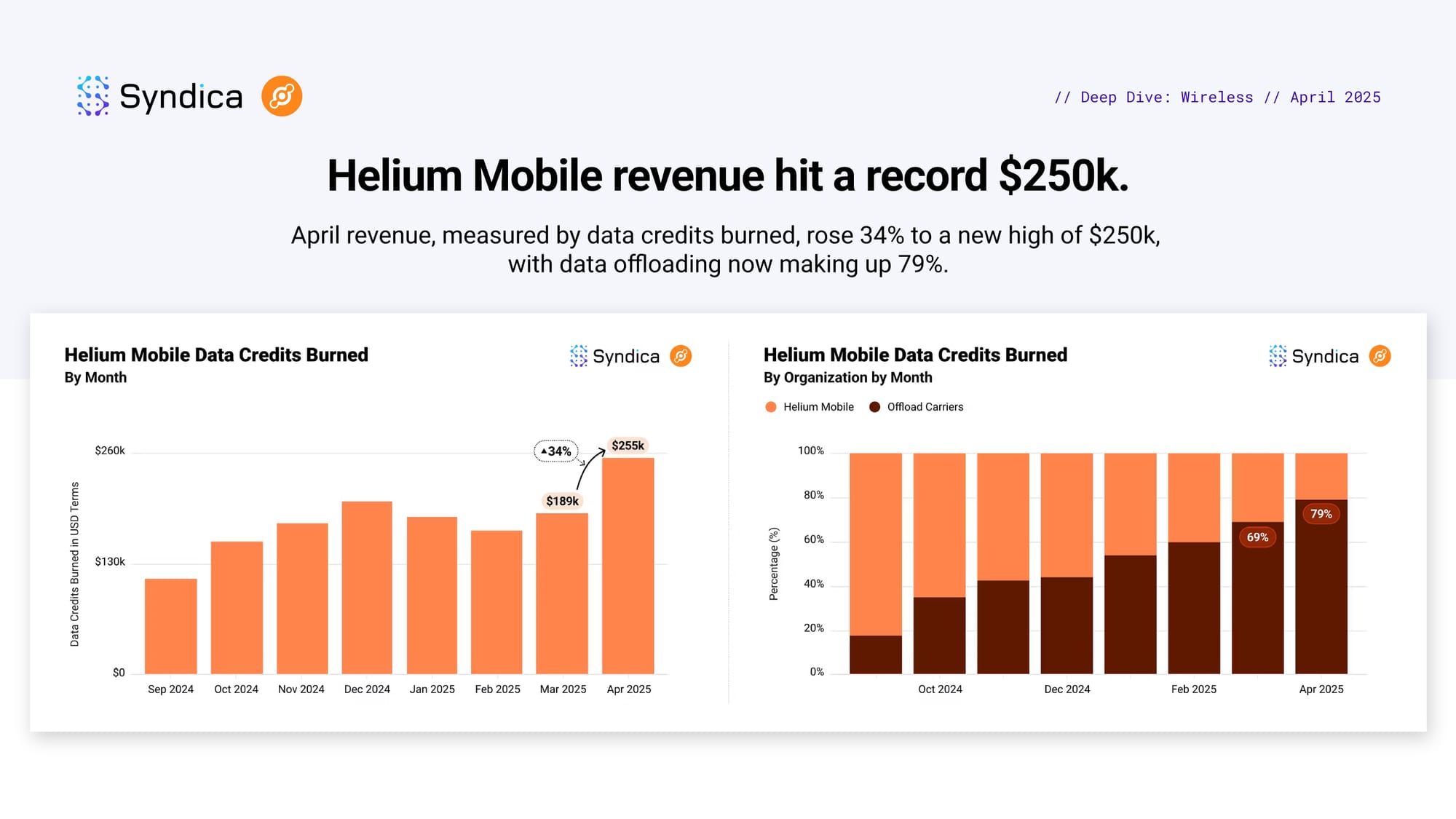
Task: Click the 34% increase annotation bubble
Action: click(556, 451)
